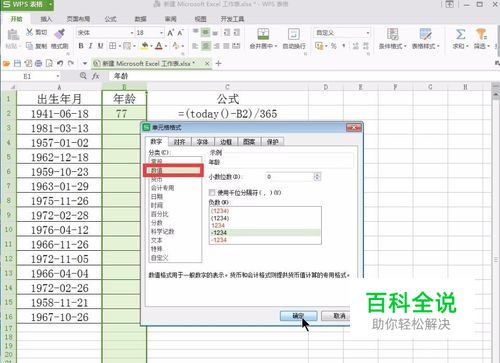This screenshot has width=500, height=363.
Task: Click the font color A icon
Action: point(159,46)
